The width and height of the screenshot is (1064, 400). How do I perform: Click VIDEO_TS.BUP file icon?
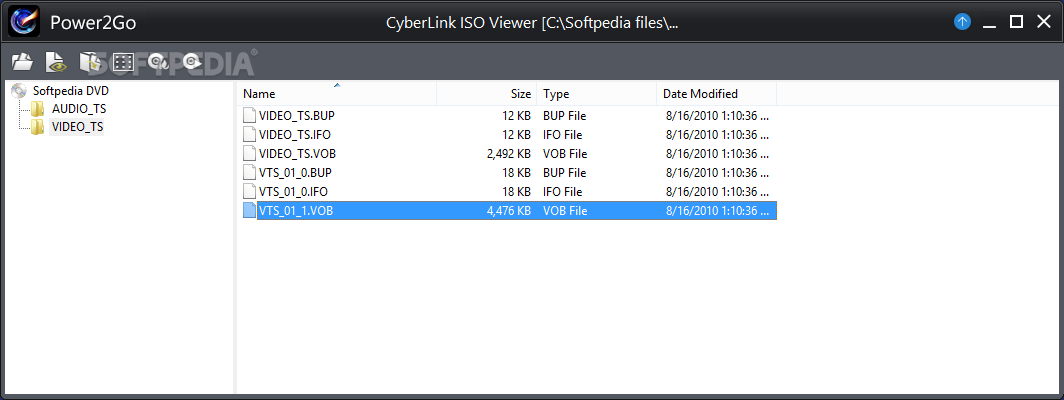click(250, 115)
